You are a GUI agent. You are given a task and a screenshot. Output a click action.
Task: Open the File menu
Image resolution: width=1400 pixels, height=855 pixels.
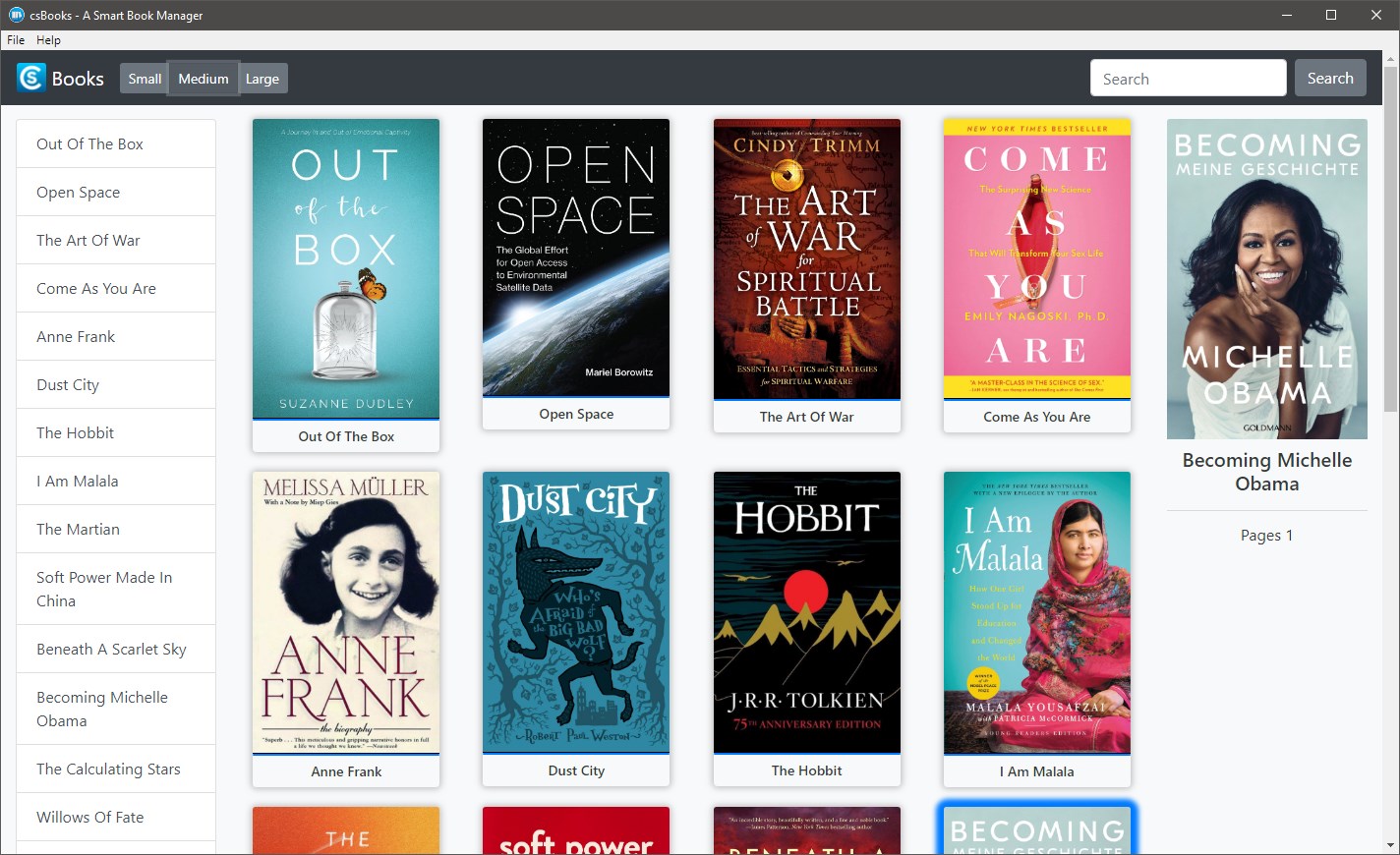[x=16, y=40]
